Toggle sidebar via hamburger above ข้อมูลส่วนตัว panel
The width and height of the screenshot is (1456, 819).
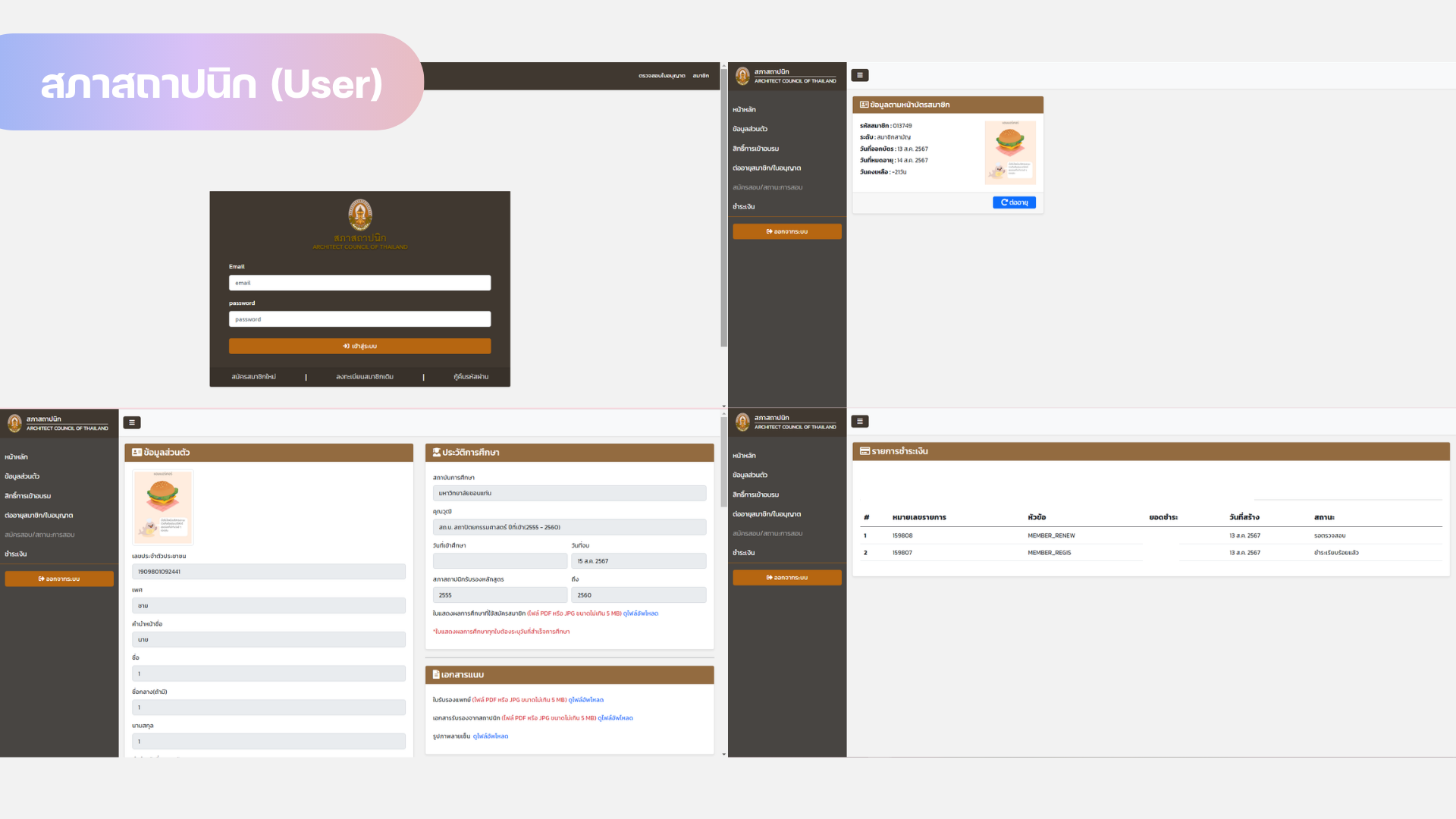click(132, 422)
